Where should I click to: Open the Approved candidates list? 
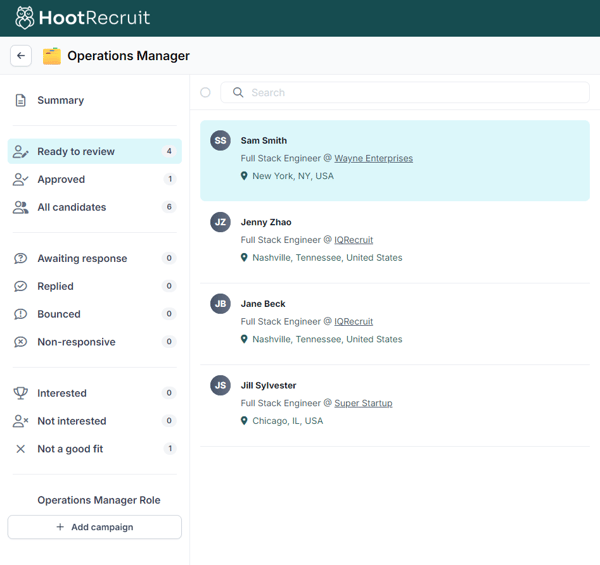click(x=61, y=180)
